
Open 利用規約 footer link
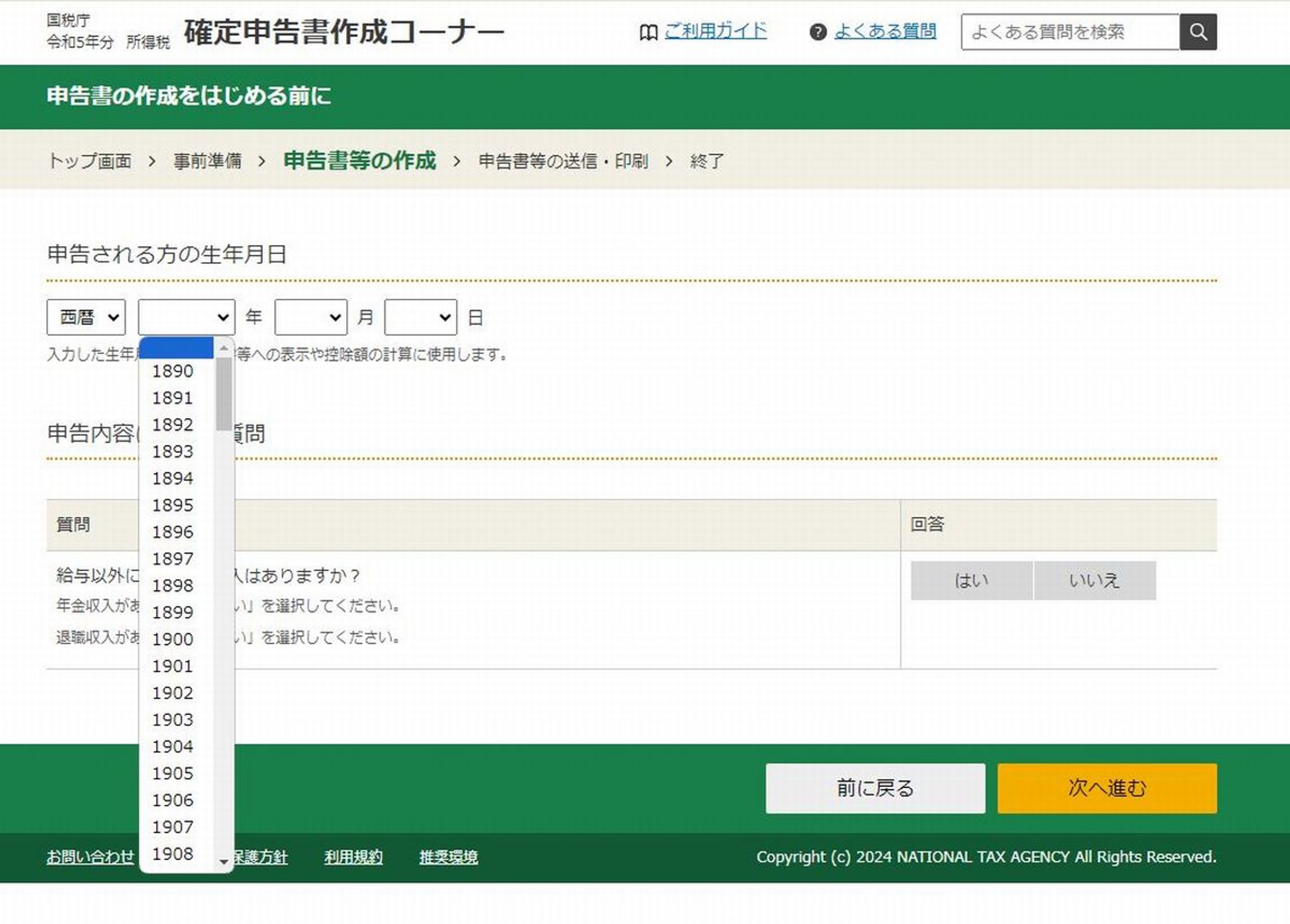[353, 857]
